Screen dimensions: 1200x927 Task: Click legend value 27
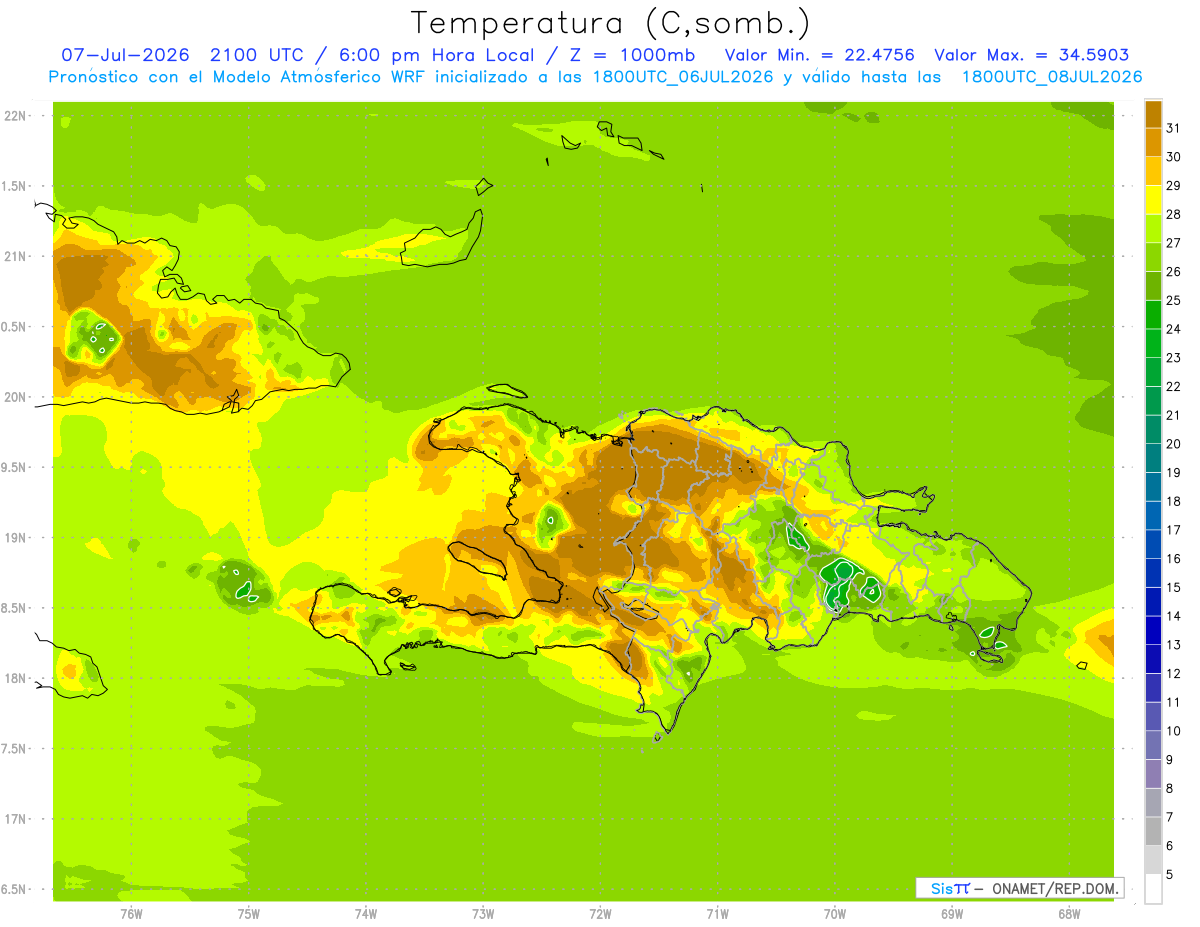[x=1173, y=243]
